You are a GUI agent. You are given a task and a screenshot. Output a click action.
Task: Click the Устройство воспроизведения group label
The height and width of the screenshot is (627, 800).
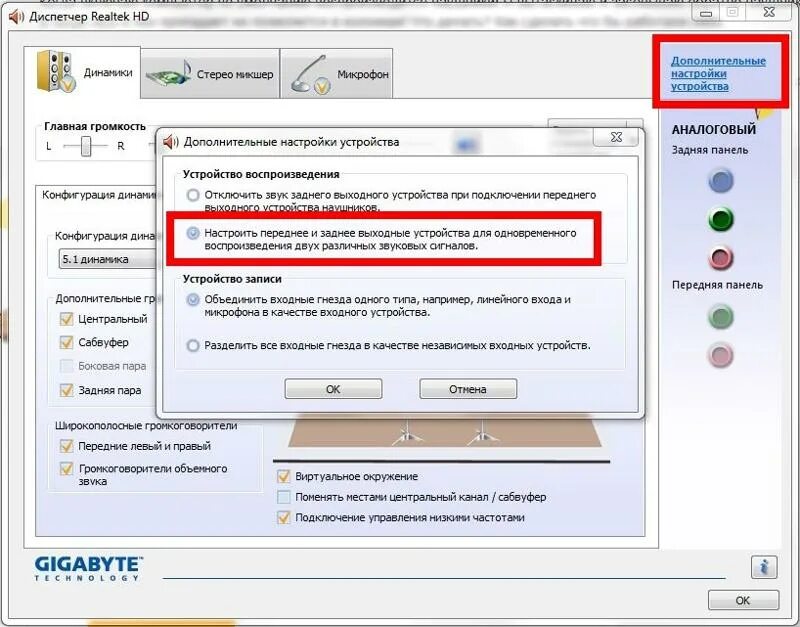pyautogui.click(x=261, y=174)
